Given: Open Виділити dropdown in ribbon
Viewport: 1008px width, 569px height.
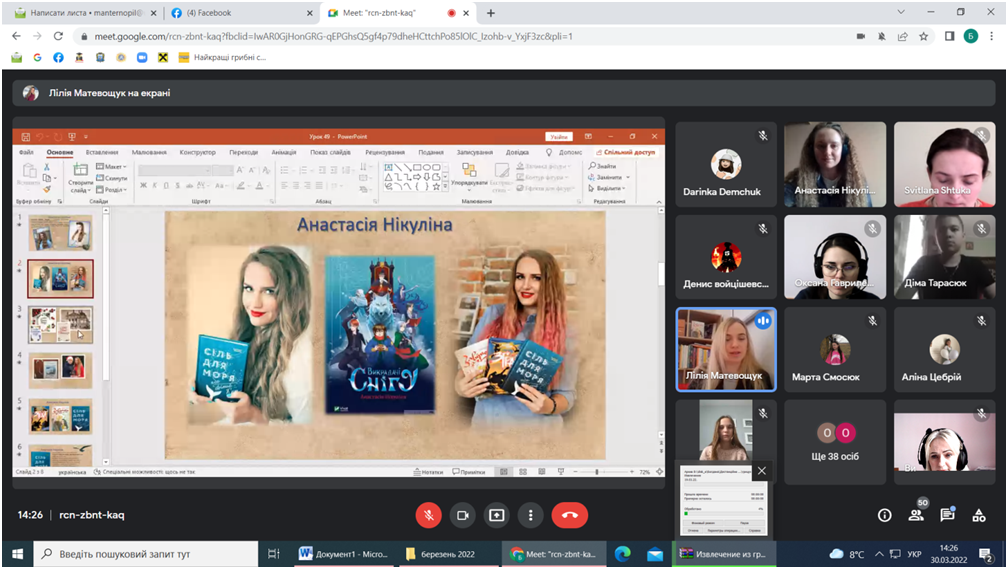Looking at the screenshot, I should tap(608, 188).
